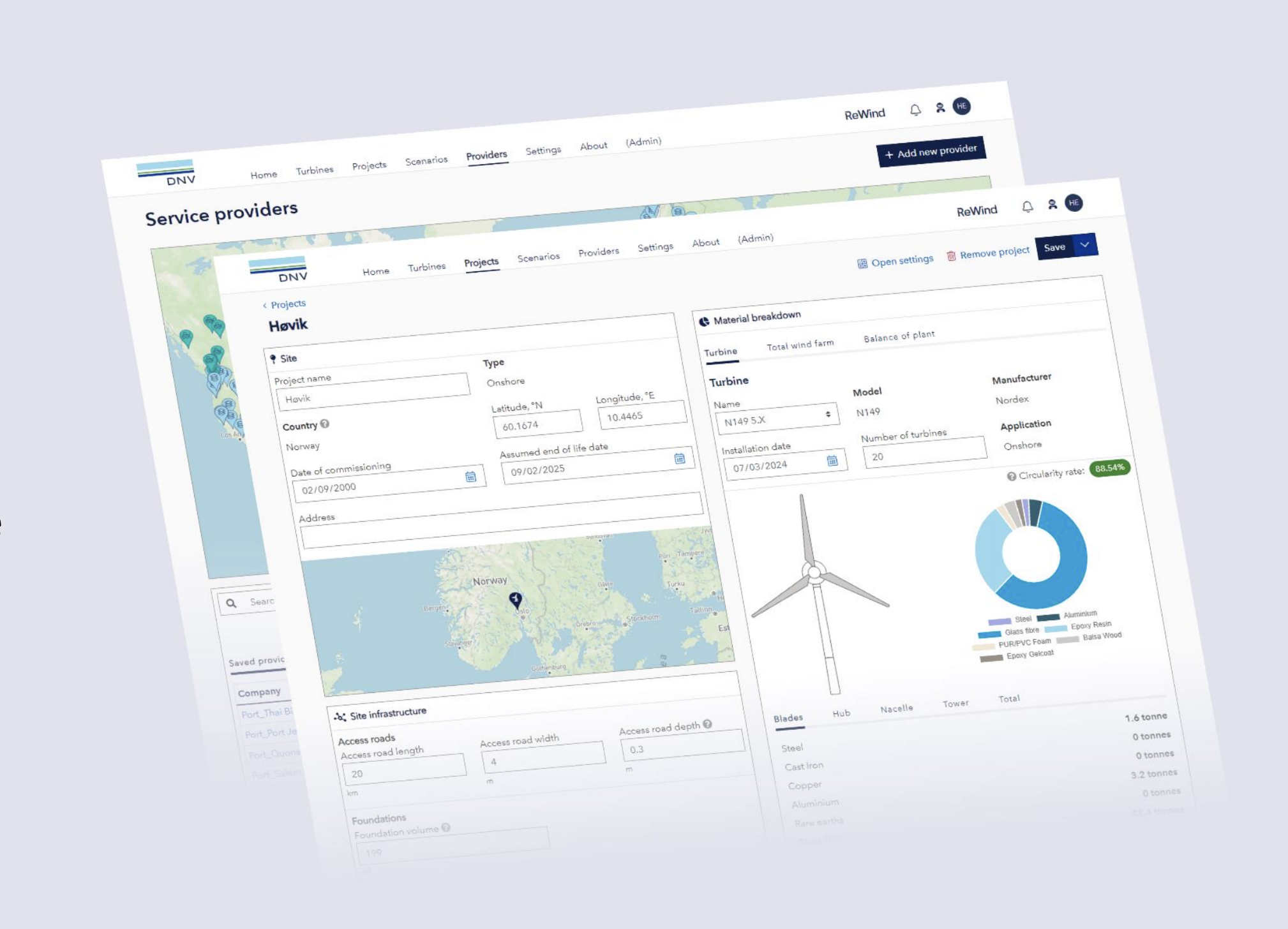This screenshot has height=929, width=1288.
Task: Click the user role icon in front window
Action: click(1052, 204)
